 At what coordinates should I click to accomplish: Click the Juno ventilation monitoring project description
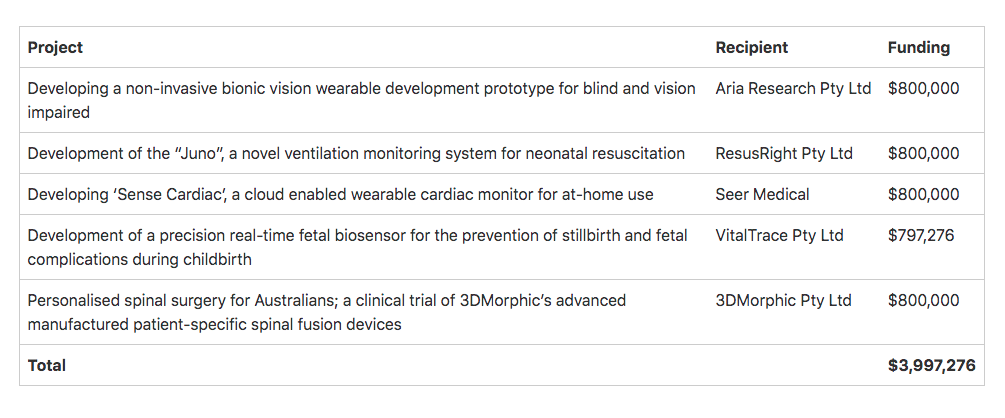[356, 153]
